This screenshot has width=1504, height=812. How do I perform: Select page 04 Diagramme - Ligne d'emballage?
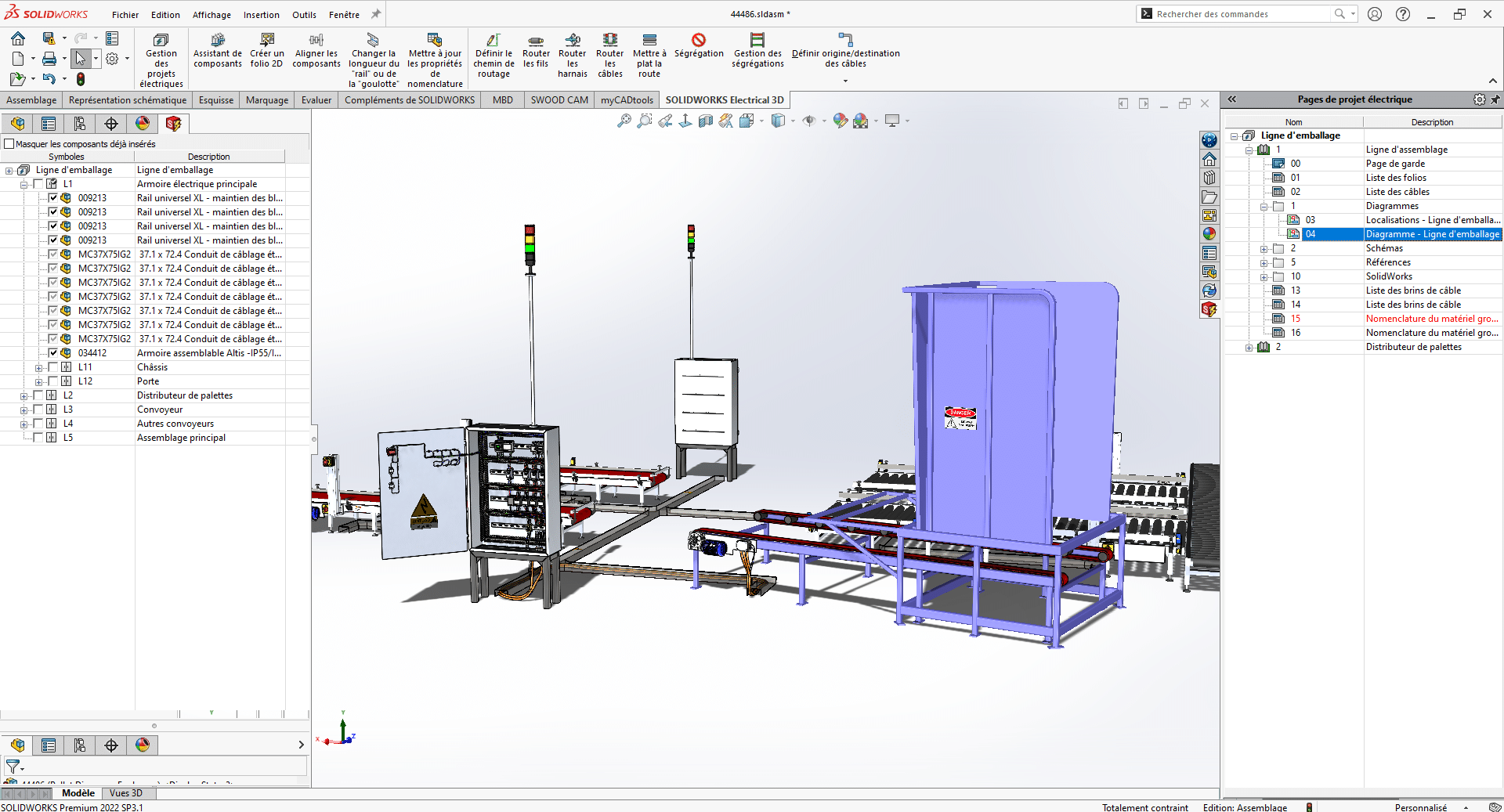(1401, 234)
